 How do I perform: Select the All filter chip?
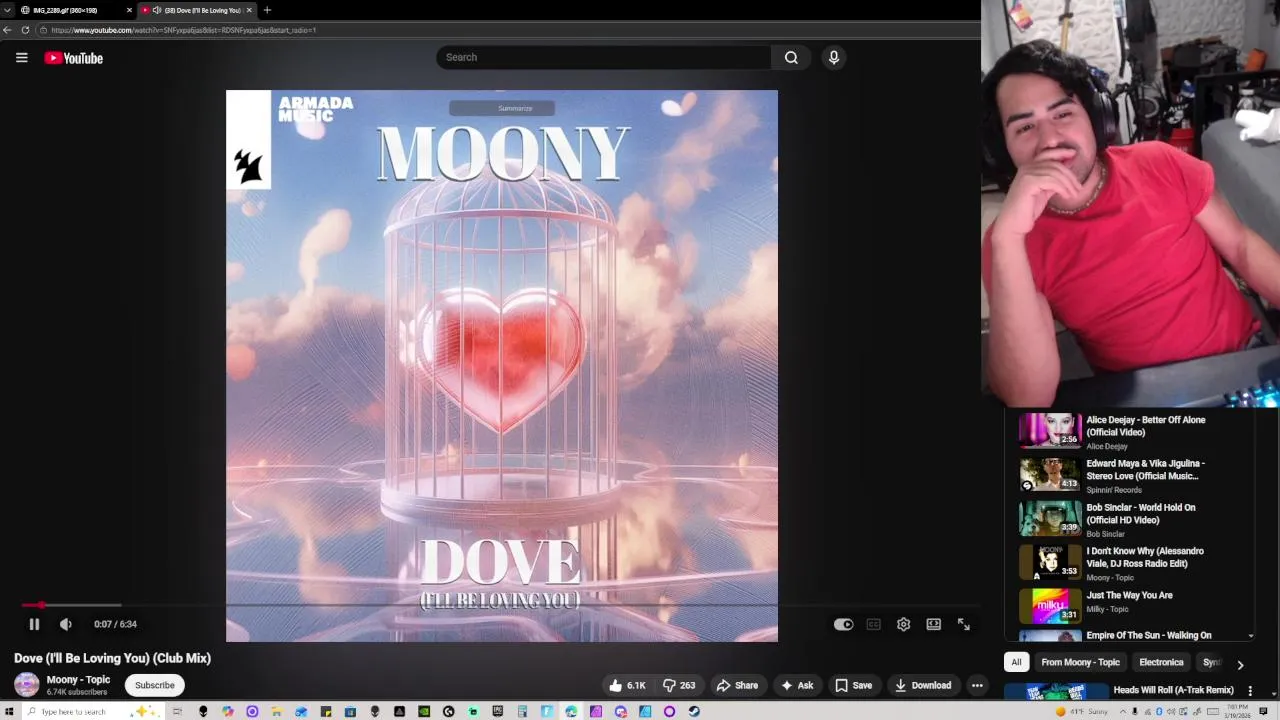1016,662
